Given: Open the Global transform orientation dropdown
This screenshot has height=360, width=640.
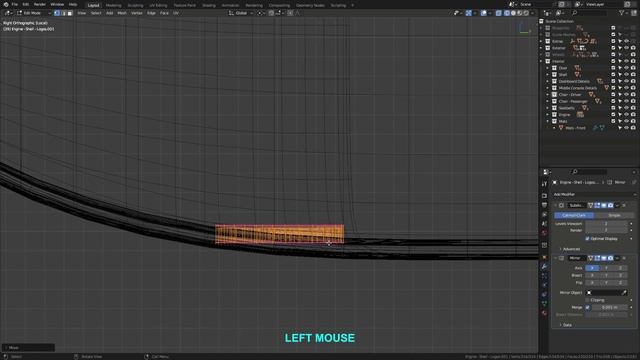Looking at the screenshot, I should (x=241, y=13).
